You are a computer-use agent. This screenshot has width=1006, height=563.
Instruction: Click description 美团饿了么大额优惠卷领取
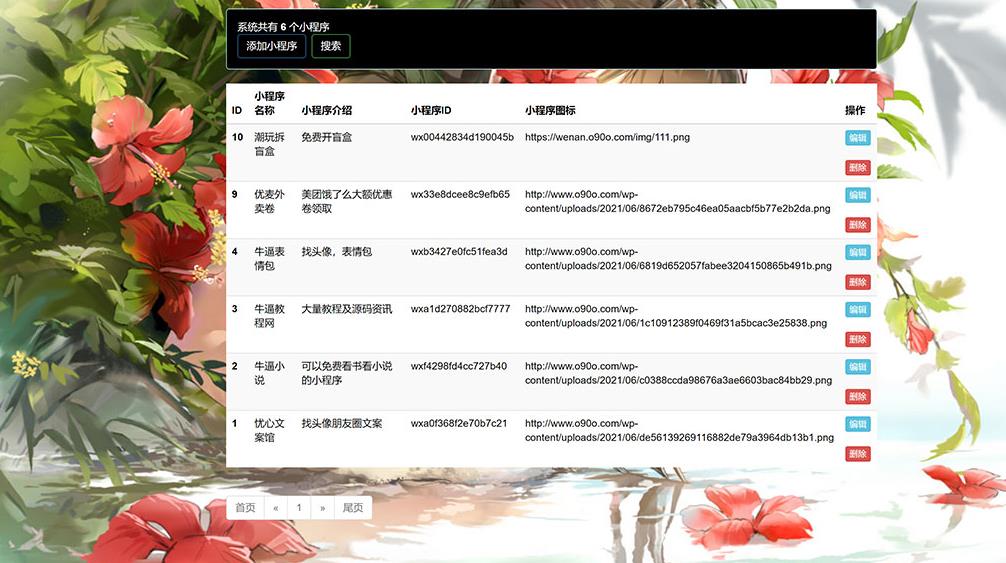tap(346, 201)
